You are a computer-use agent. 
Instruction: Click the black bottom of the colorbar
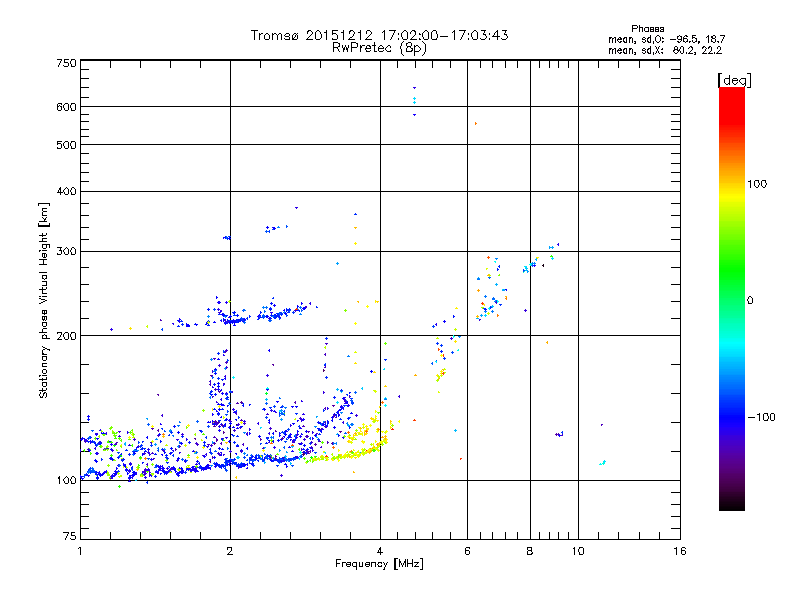(x=732, y=503)
